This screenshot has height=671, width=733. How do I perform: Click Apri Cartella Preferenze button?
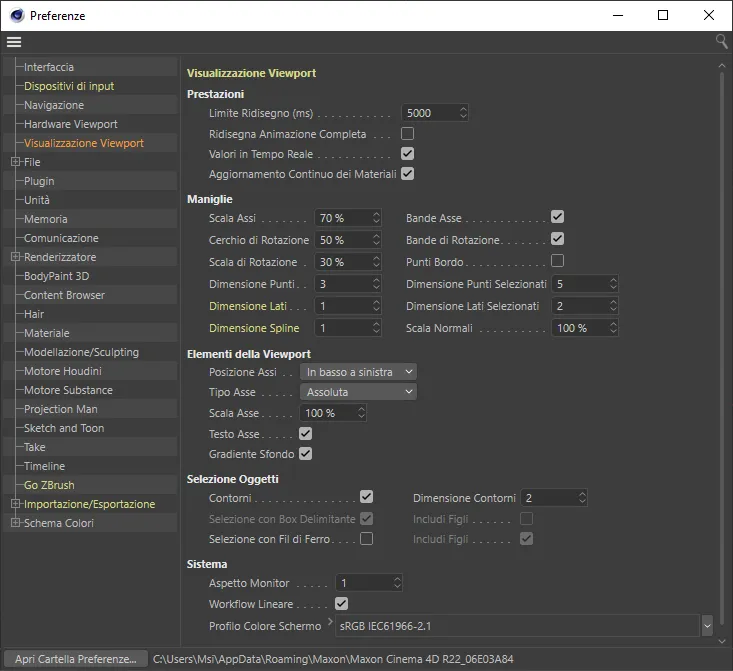coord(76,659)
